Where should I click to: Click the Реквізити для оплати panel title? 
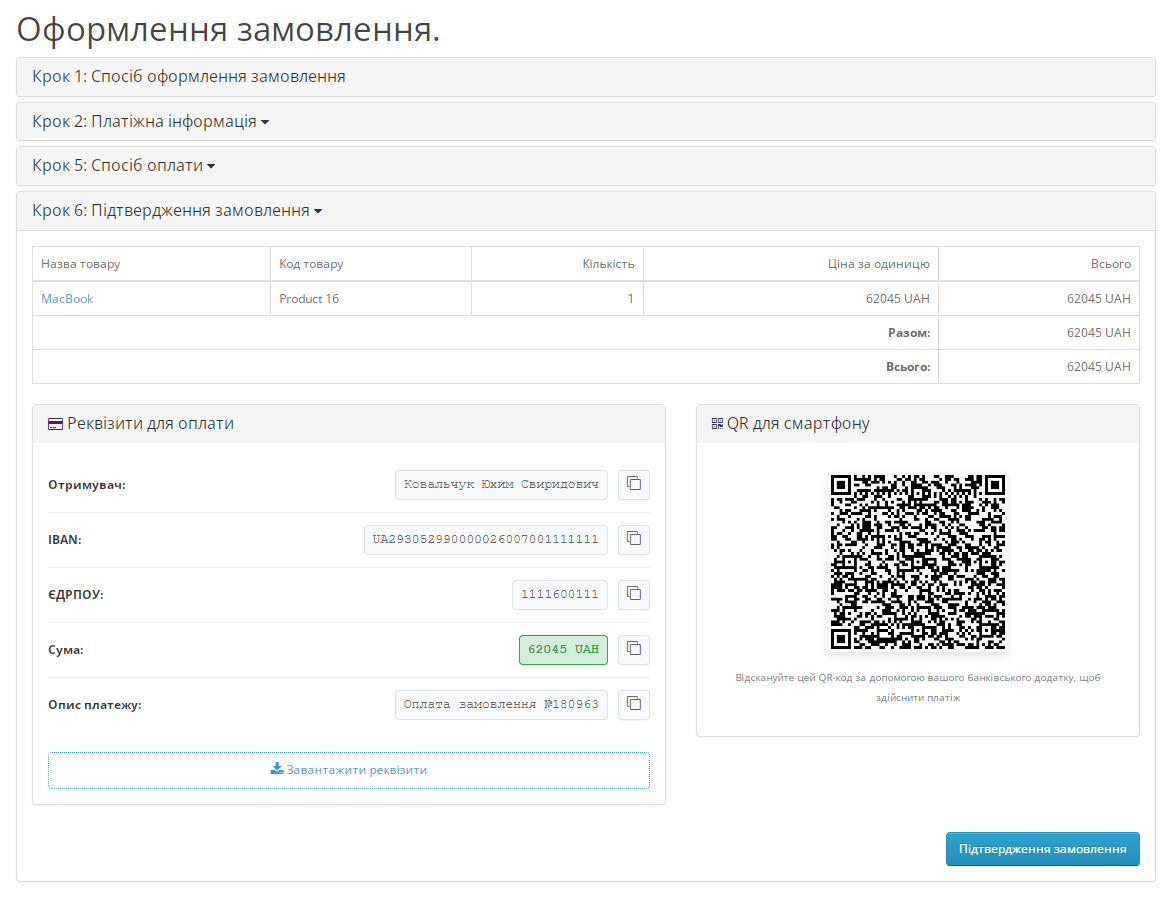pyautogui.click(x=150, y=424)
